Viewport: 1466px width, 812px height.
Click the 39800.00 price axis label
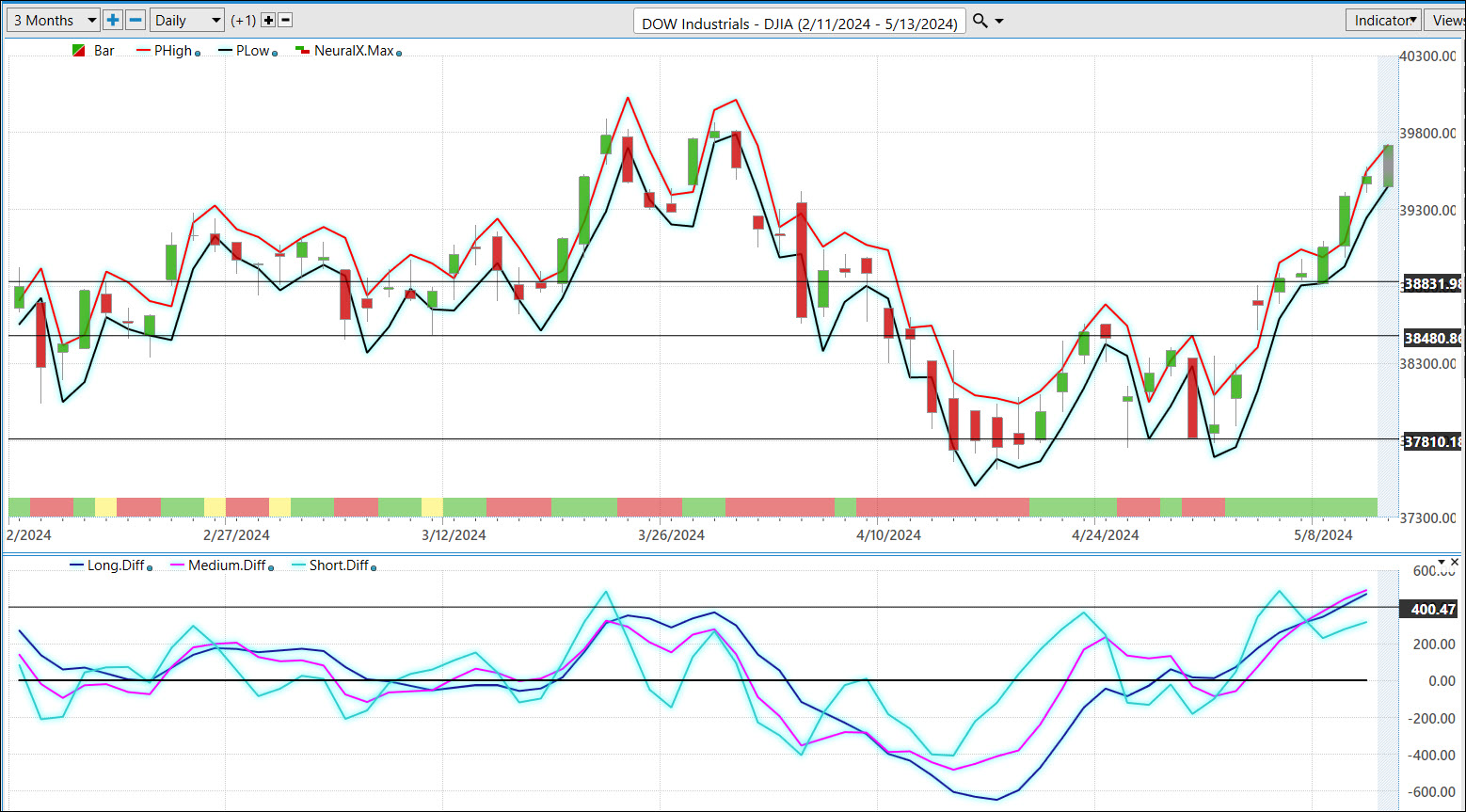[1427, 134]
